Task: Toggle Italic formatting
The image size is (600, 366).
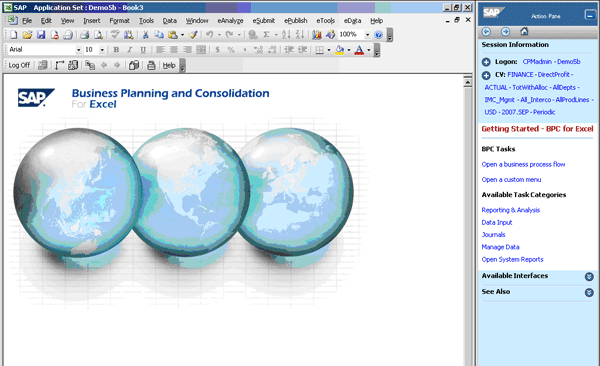Action: coord(130,50)
